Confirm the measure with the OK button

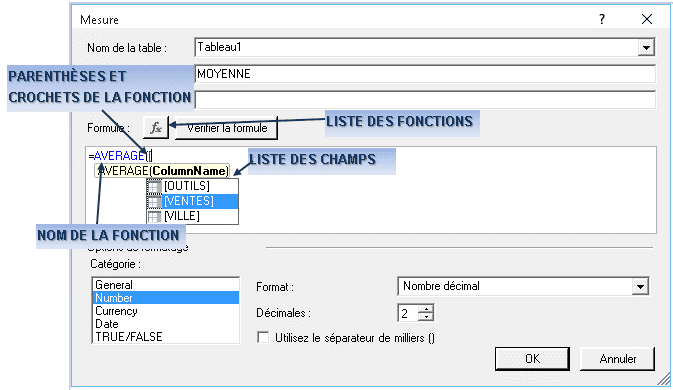(532, 359)
